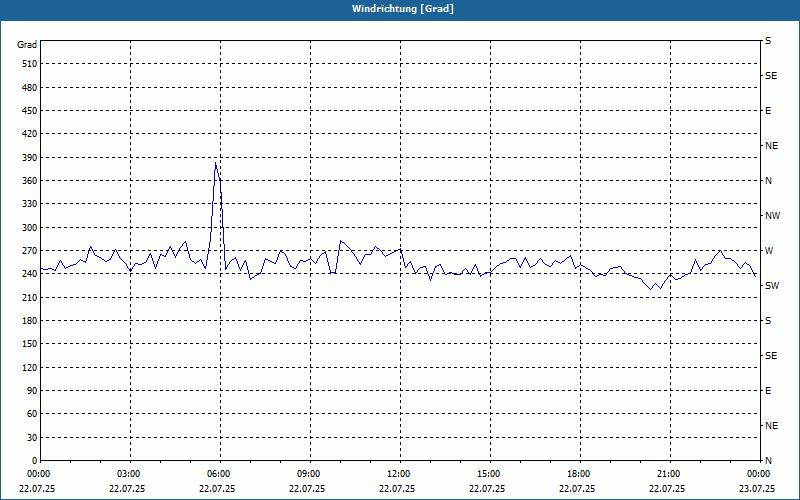
Task: Click the 450 degree axis label
Action: (30, 111)
